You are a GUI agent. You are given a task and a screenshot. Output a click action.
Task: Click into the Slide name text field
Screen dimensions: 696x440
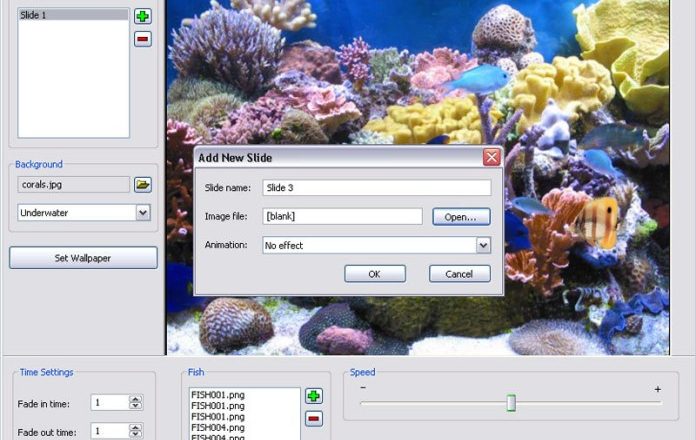pyautogui.click(x=376, y=188)
